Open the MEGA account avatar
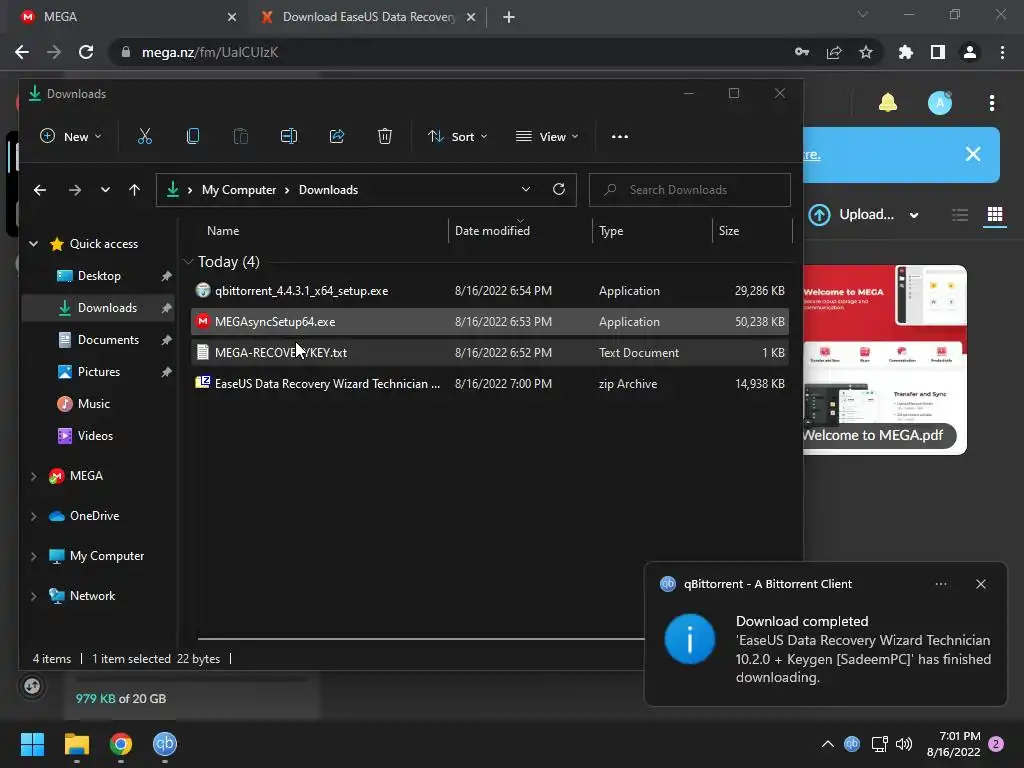 click(x=940, y=103)
